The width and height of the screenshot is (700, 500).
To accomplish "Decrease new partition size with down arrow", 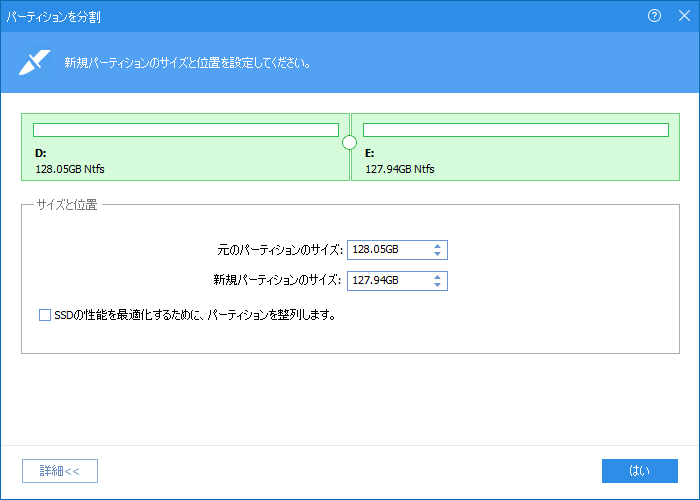I will point(438,284).
